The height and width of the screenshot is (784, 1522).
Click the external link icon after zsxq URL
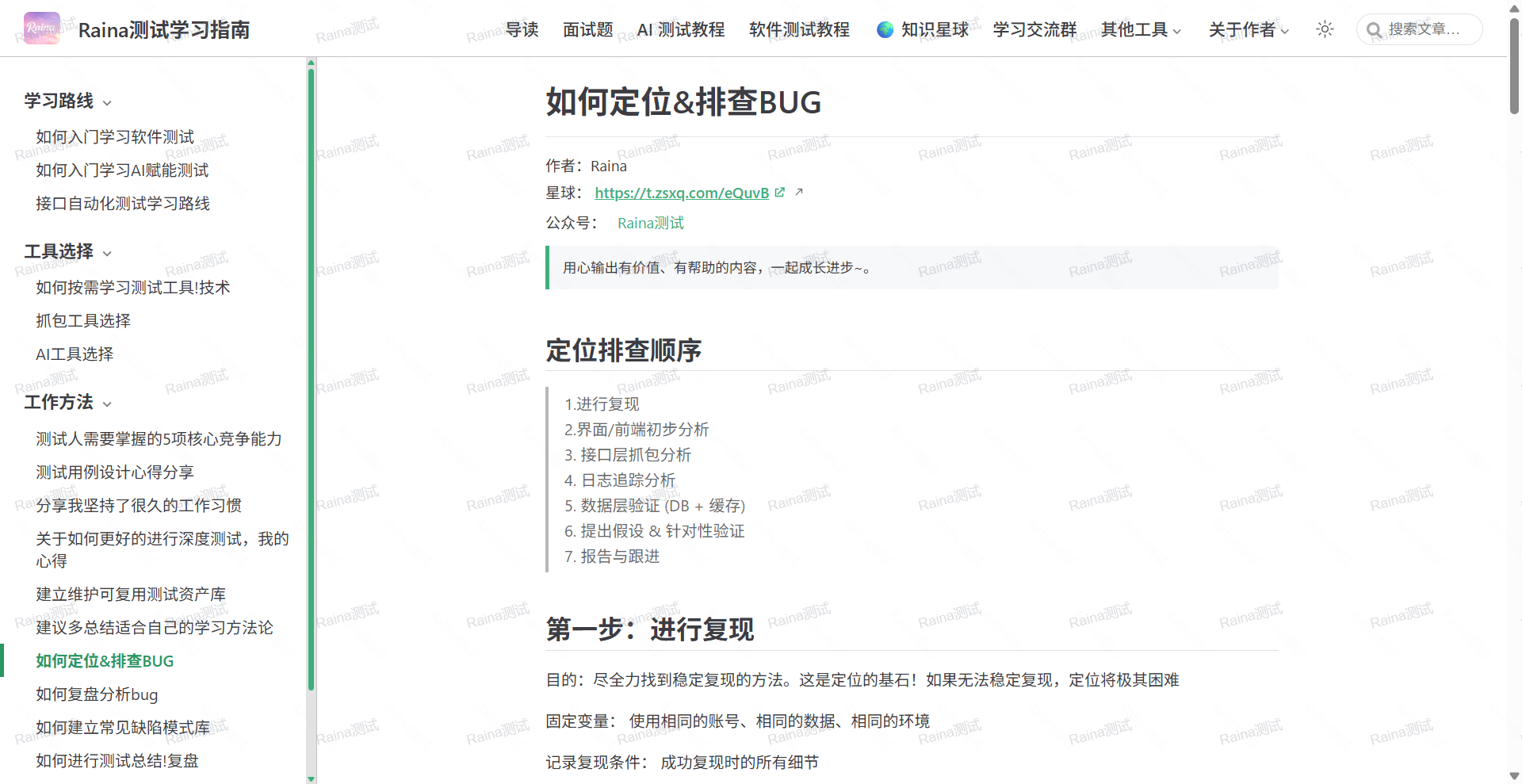(x=779, y=193)
